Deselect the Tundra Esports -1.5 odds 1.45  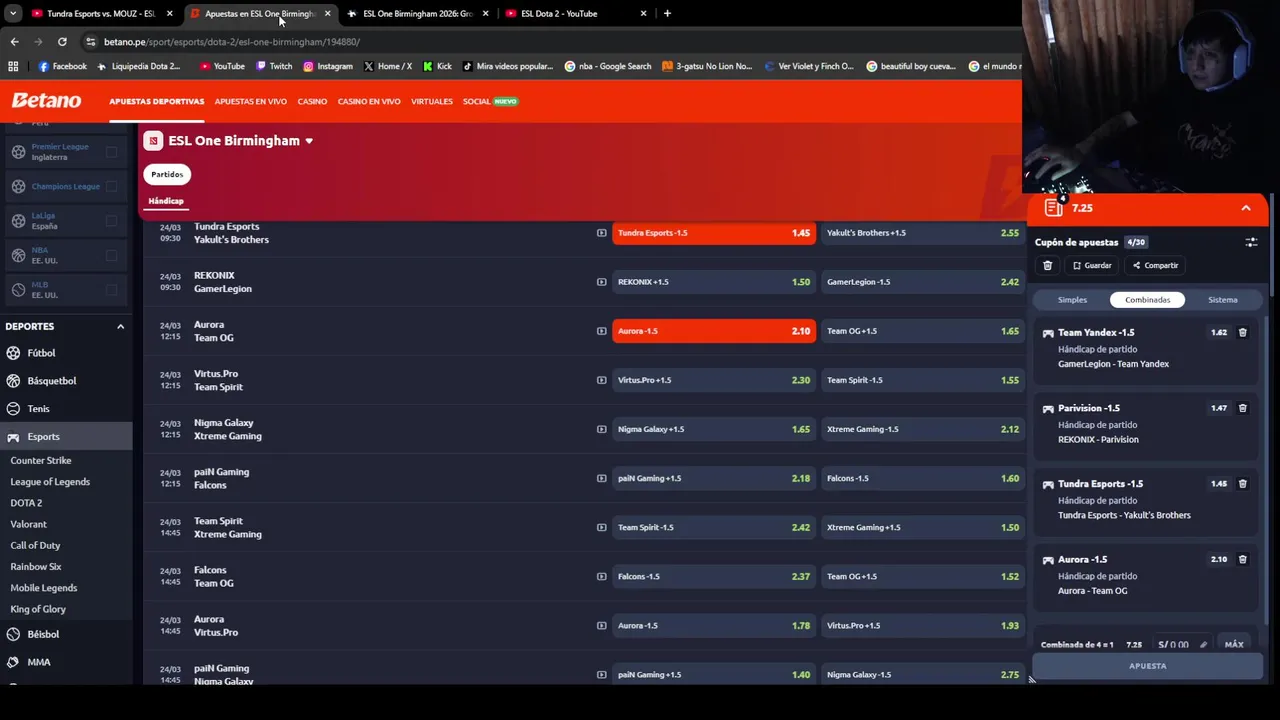pos(714,233)
